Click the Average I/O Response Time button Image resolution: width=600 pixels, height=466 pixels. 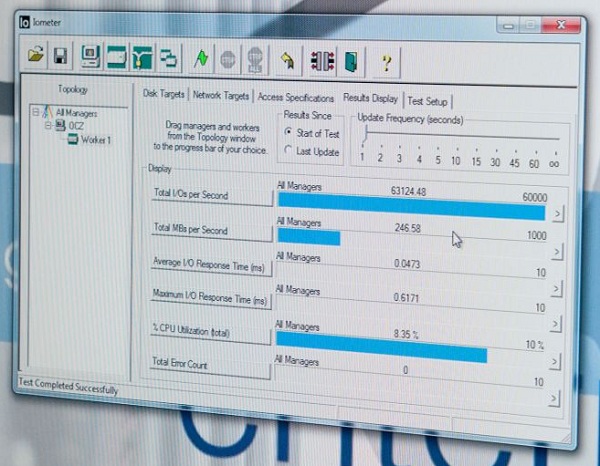[x=211, y=263]
